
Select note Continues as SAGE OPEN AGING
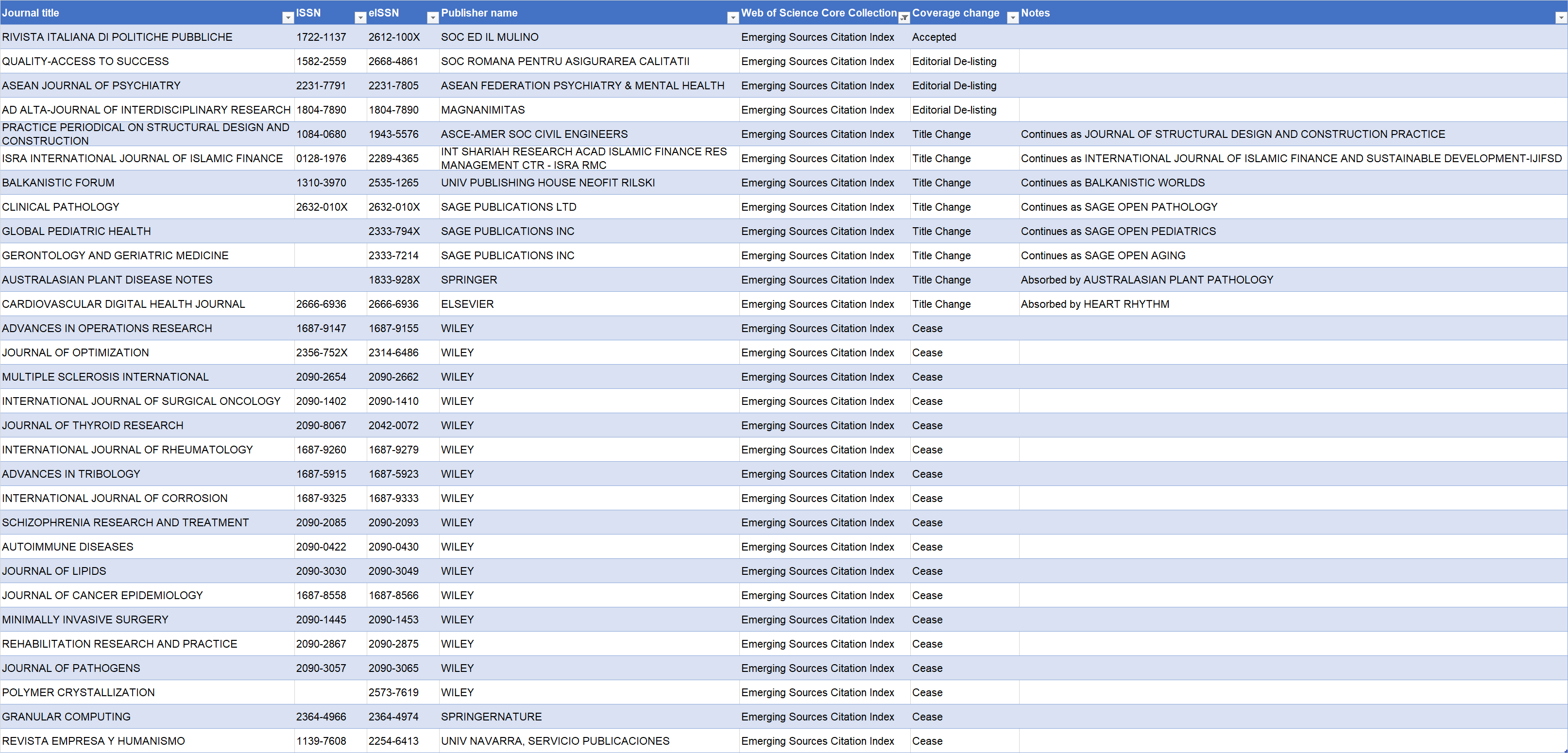pos(1294,255)
